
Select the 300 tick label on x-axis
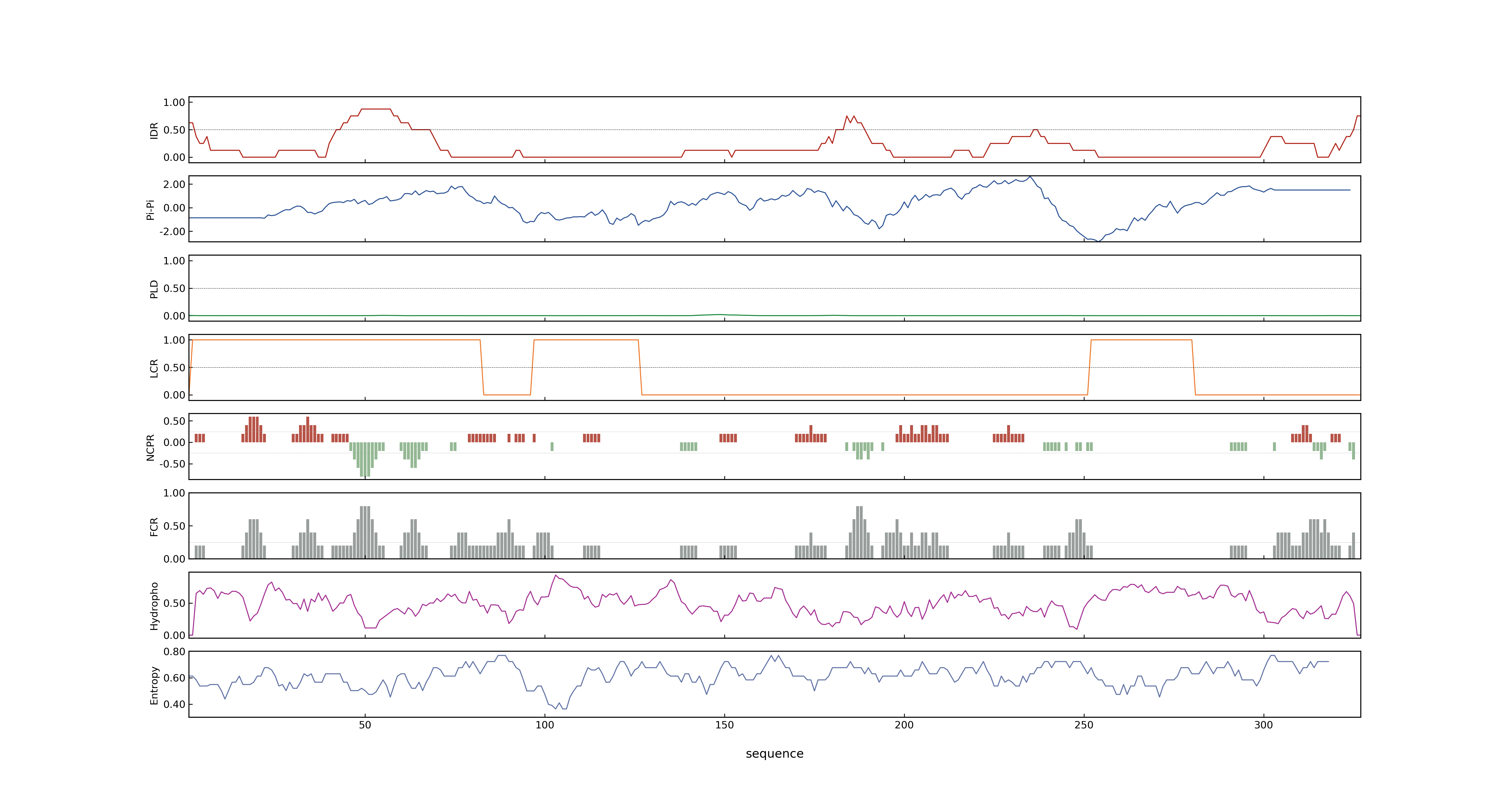pyautogui.click(x=1264, y=725)
